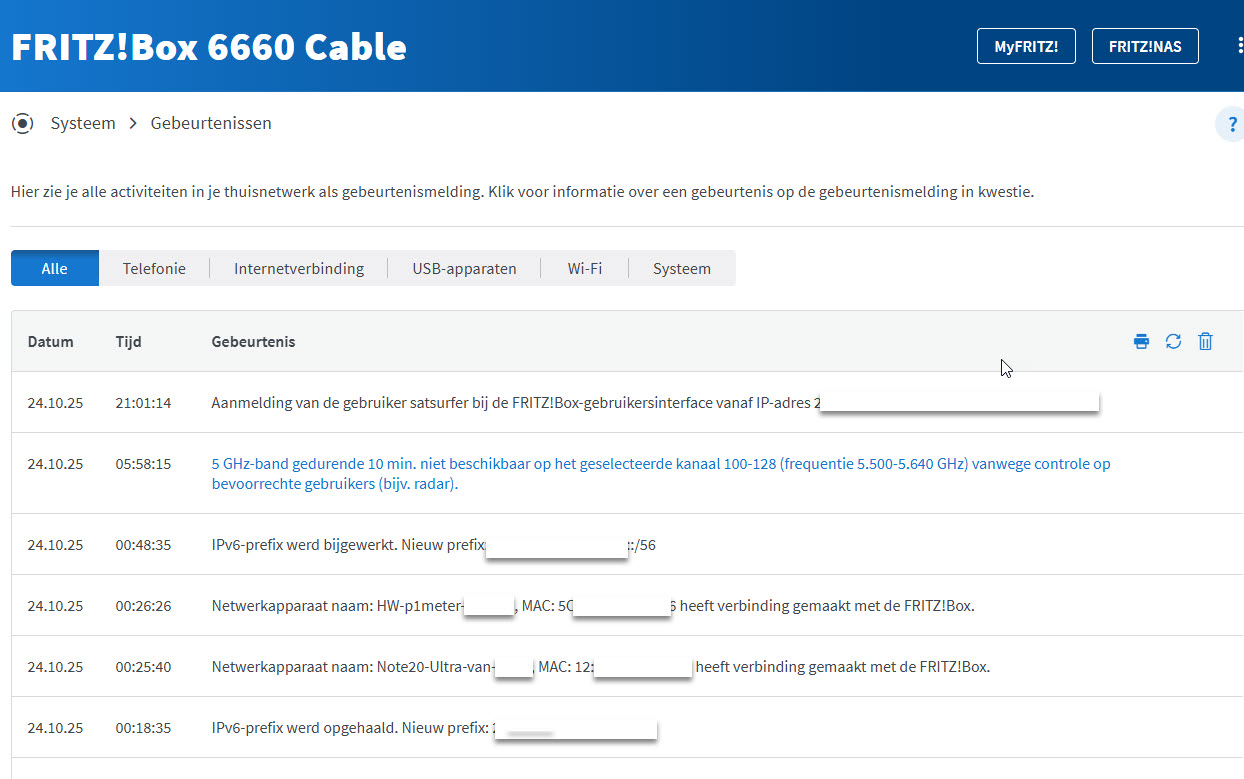The image size is (1244, 779).
Task: Click the Systeem breadcrumb link
Action: [x=83, y=124]
